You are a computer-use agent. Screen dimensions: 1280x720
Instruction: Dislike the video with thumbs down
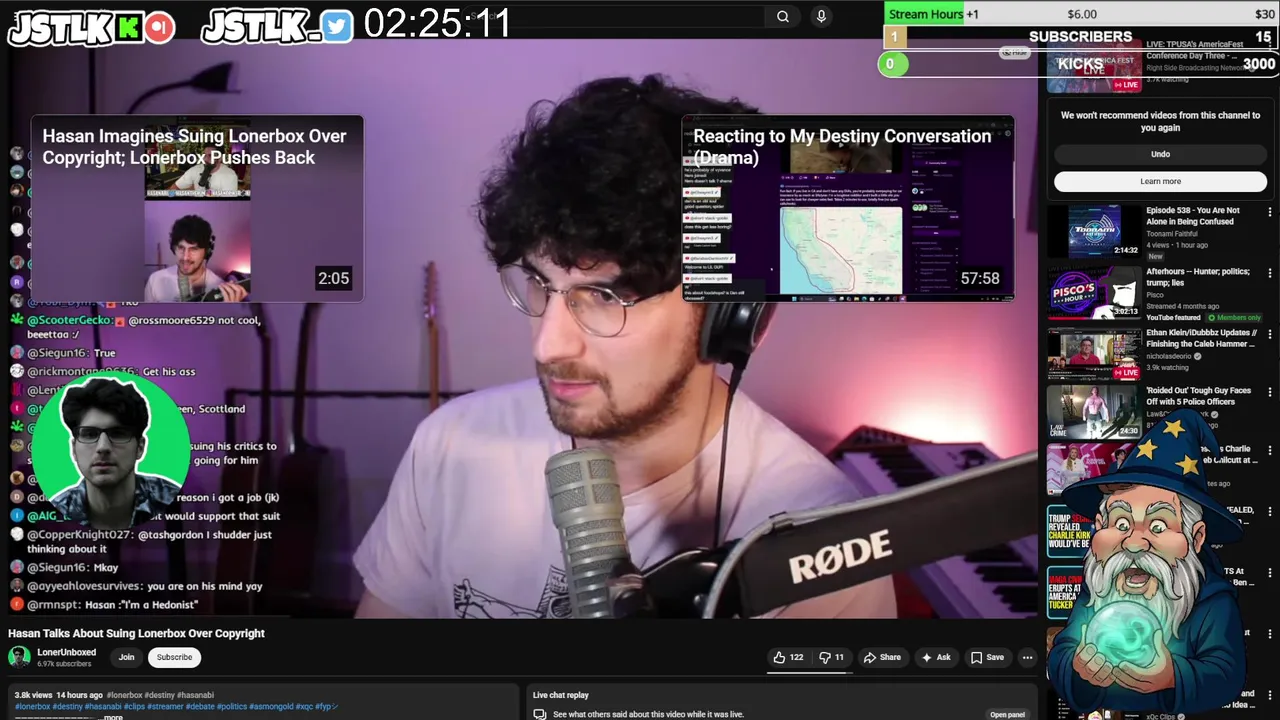point(832,657)
